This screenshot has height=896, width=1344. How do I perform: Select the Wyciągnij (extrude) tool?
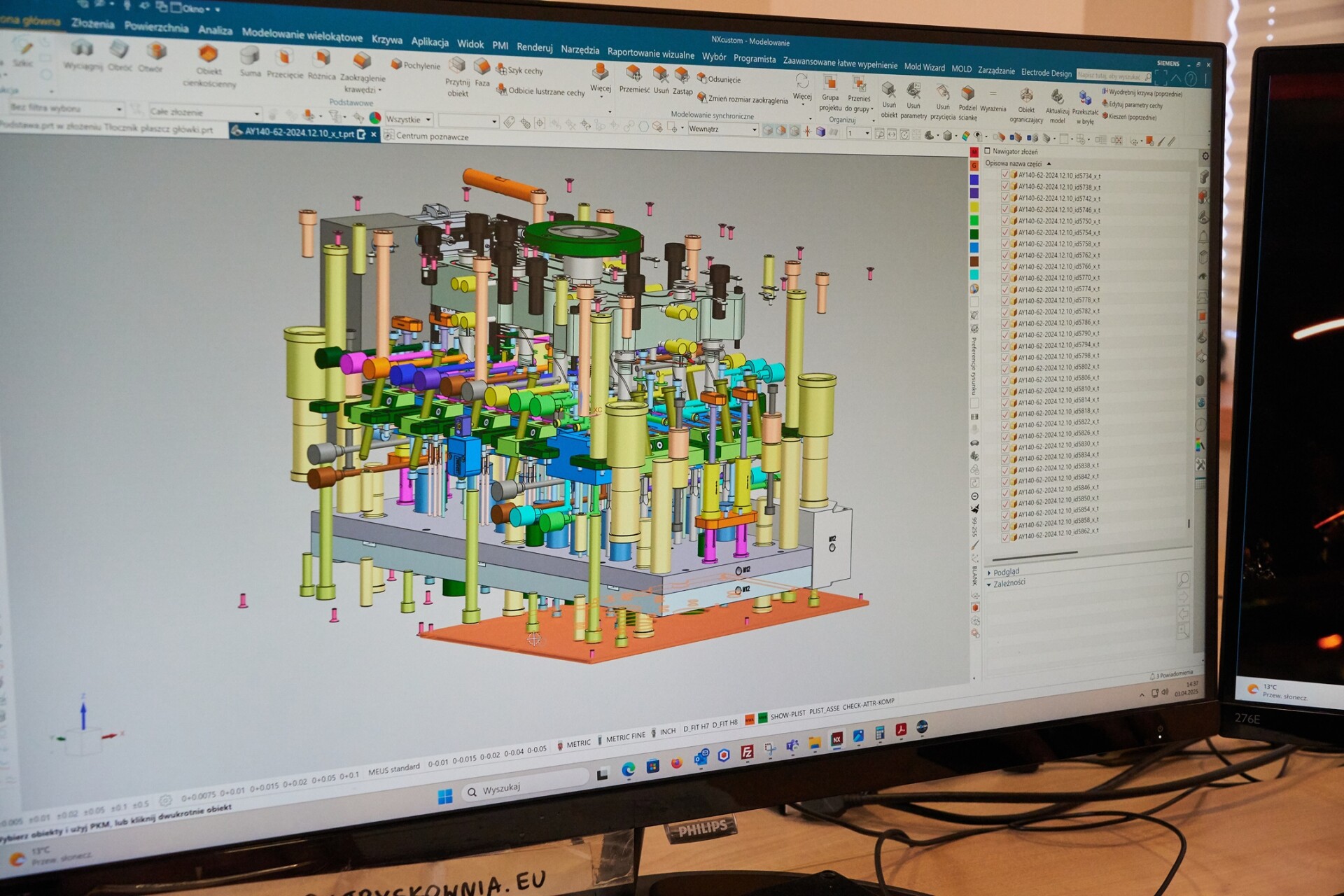[83, 50]
